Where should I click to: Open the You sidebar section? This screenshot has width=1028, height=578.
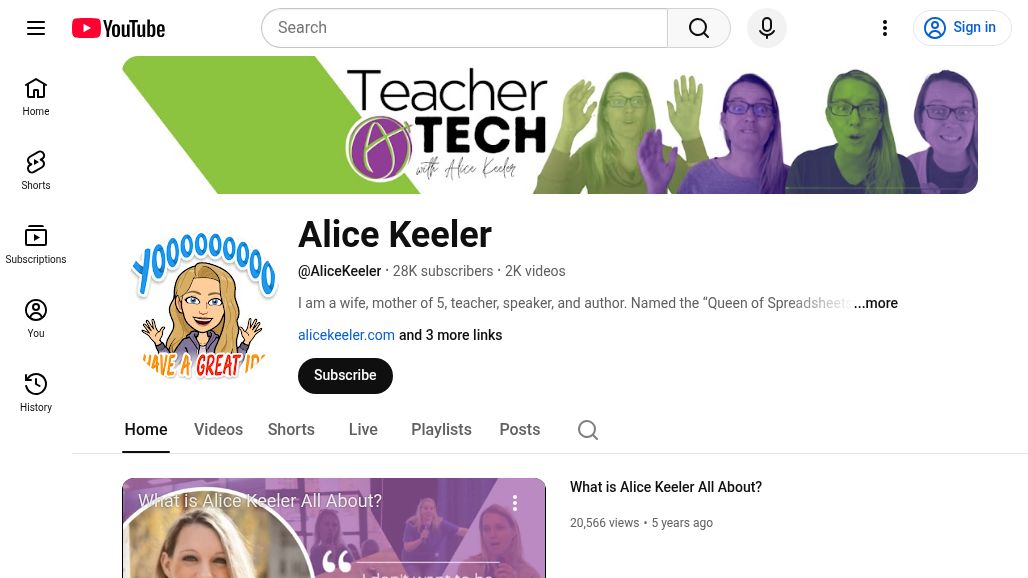36,319
